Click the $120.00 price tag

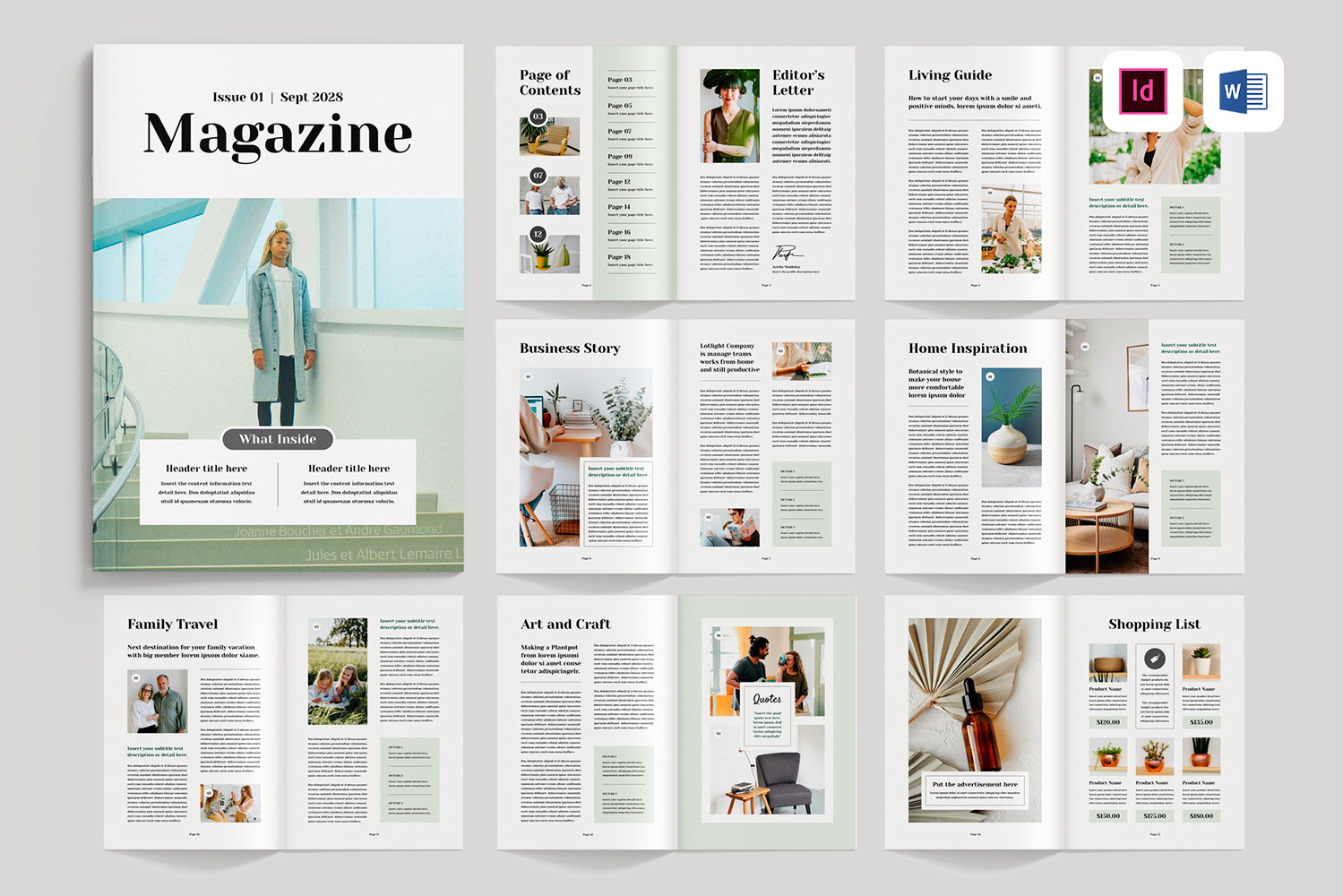(1107, 721)
